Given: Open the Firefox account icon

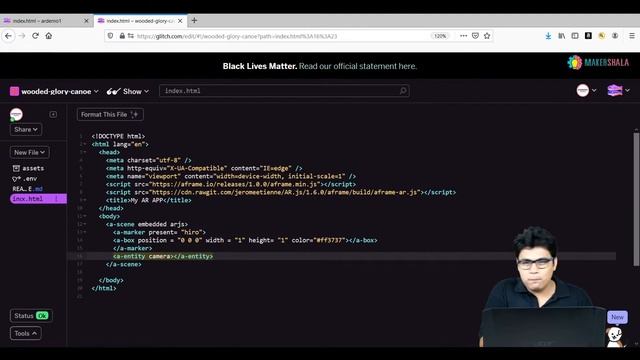Looking at the screenshot, I should click(x=615, y=36).
